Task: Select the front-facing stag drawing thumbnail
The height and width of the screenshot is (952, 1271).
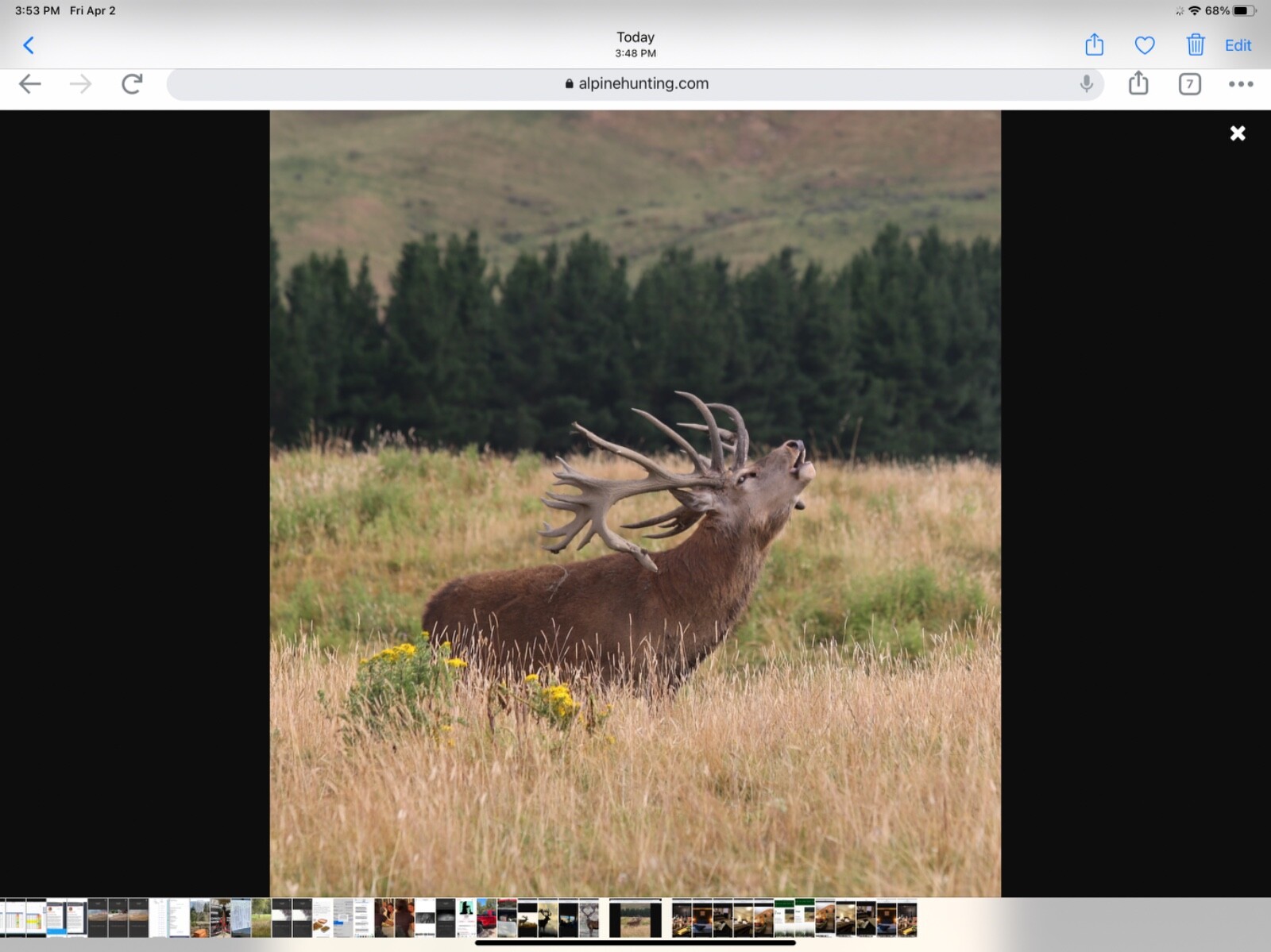Action: coord(589,918)
